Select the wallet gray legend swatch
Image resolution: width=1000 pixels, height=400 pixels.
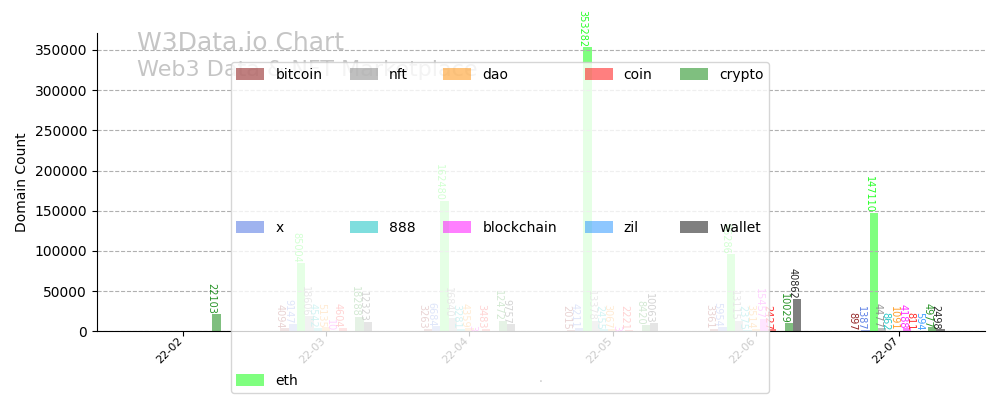pyautogui.click(x=693, y=227)
